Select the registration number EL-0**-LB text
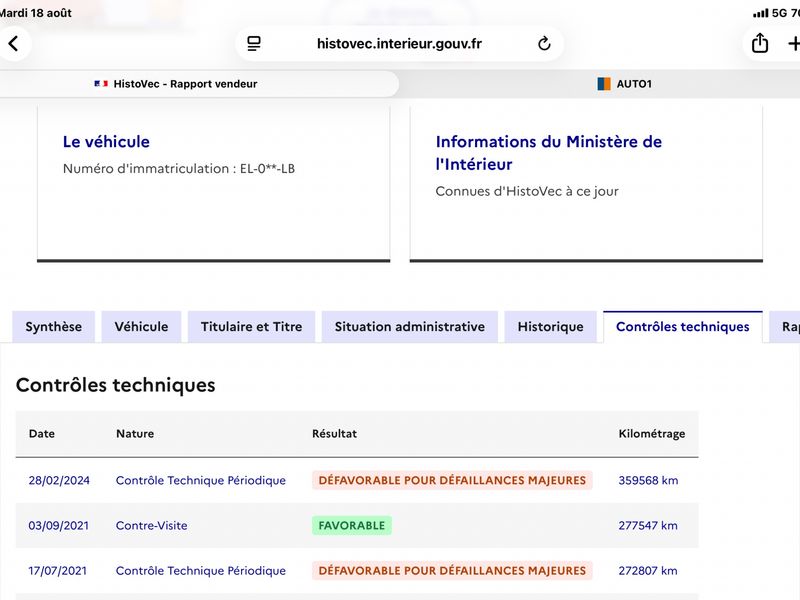The width and height of the screenshot is (800, 600). click(267, 169)
